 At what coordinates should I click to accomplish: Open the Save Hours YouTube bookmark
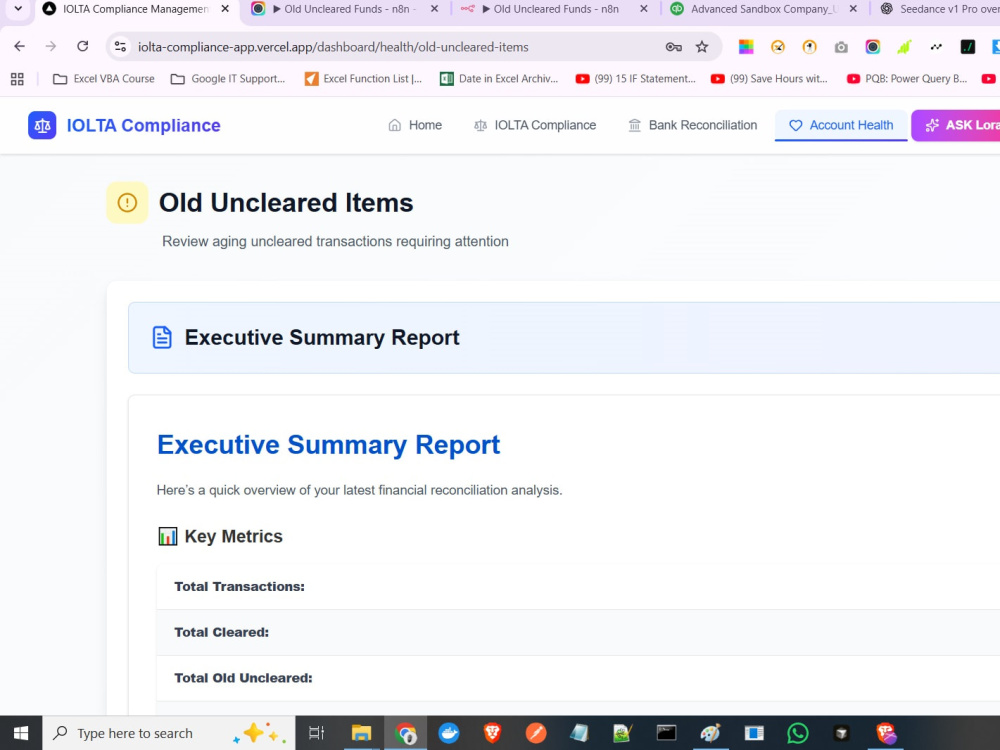pyautogui.click(x=770, y=79)
